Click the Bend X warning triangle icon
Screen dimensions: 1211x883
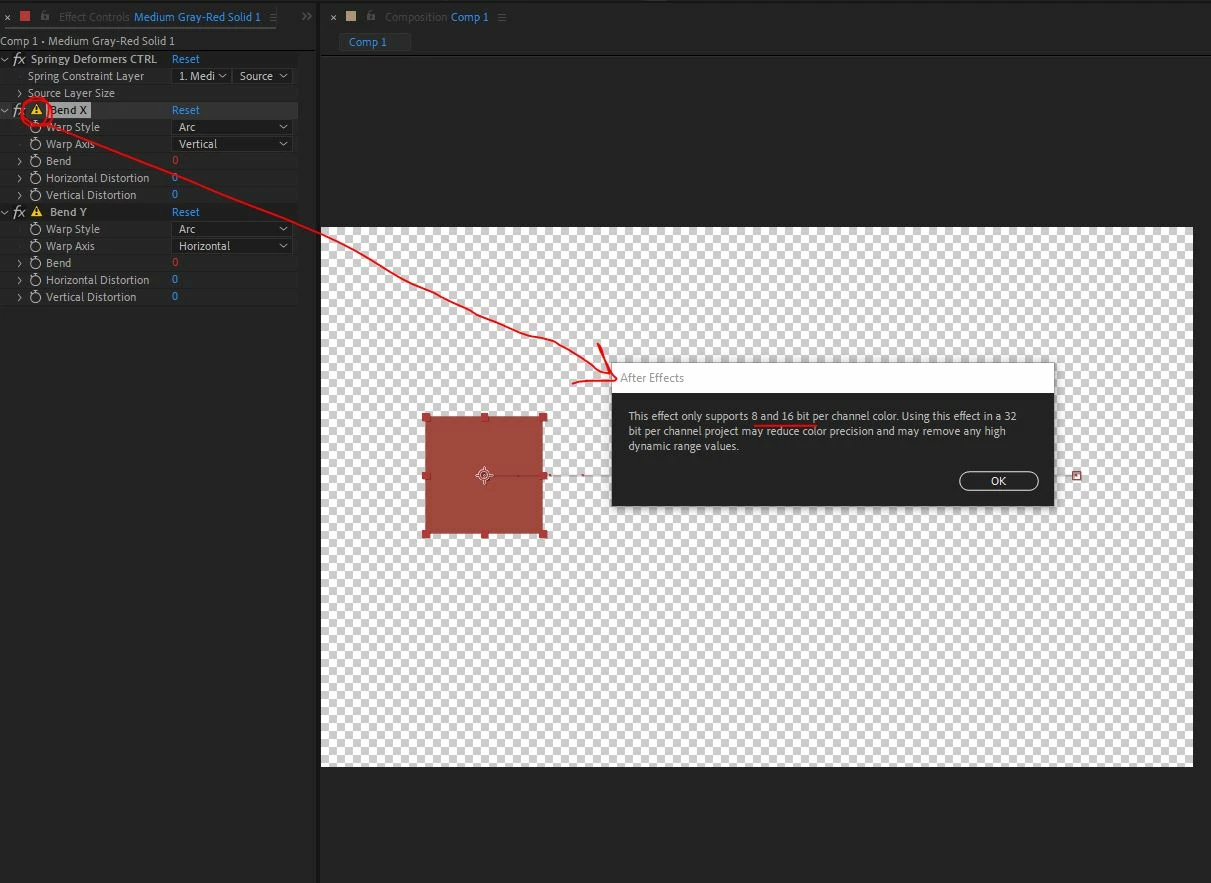pos(37,110)
